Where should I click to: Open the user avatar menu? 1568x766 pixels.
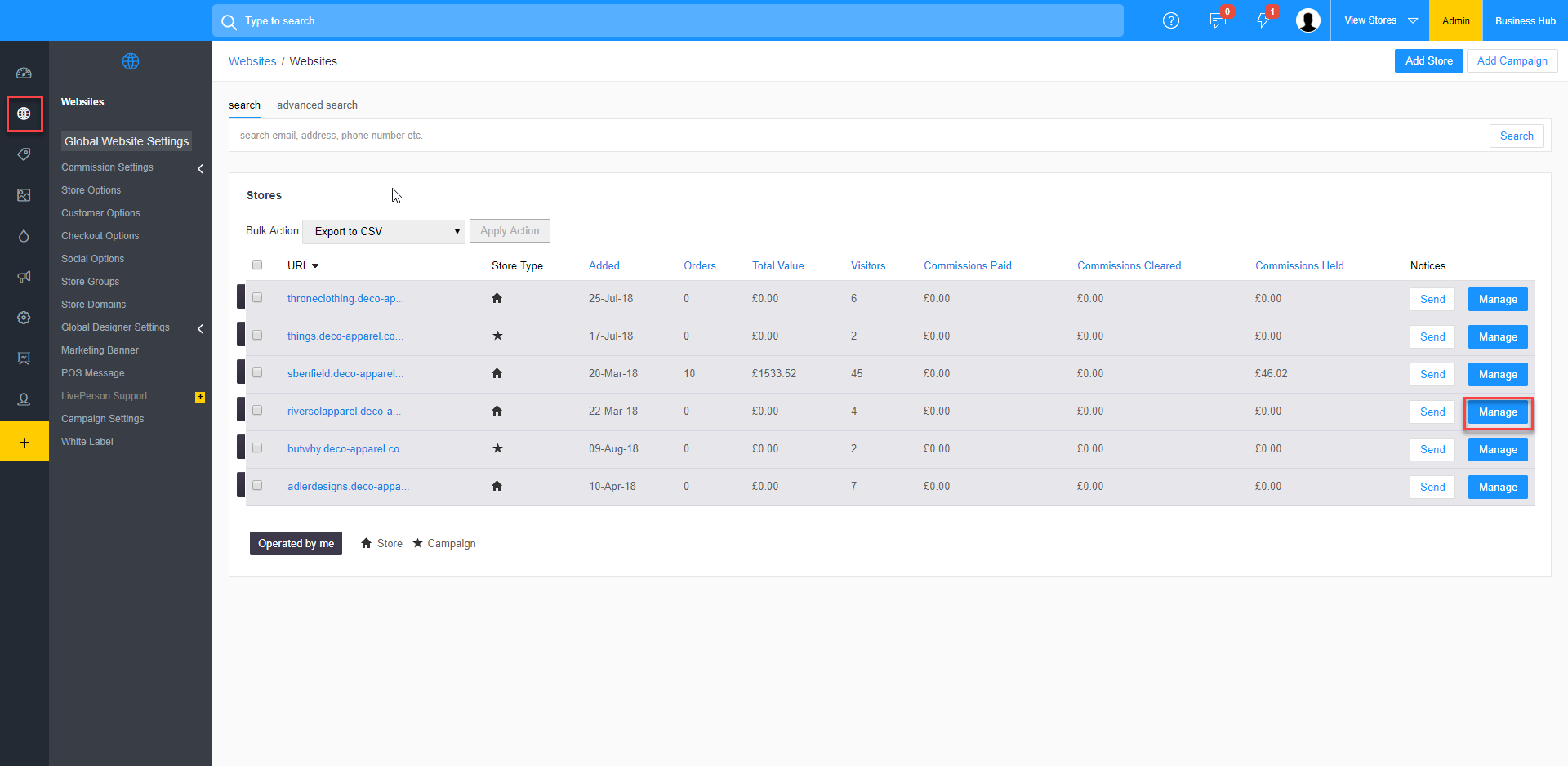(1308, 20)
